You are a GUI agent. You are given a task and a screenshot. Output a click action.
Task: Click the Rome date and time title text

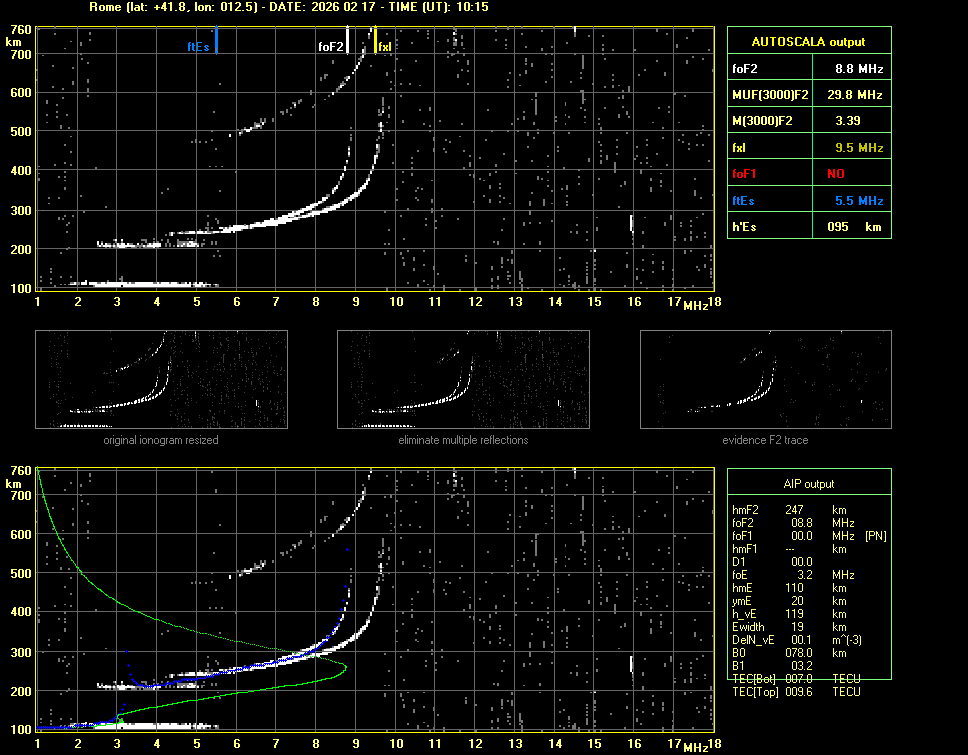pyautogui.click(x=289, y=7)
